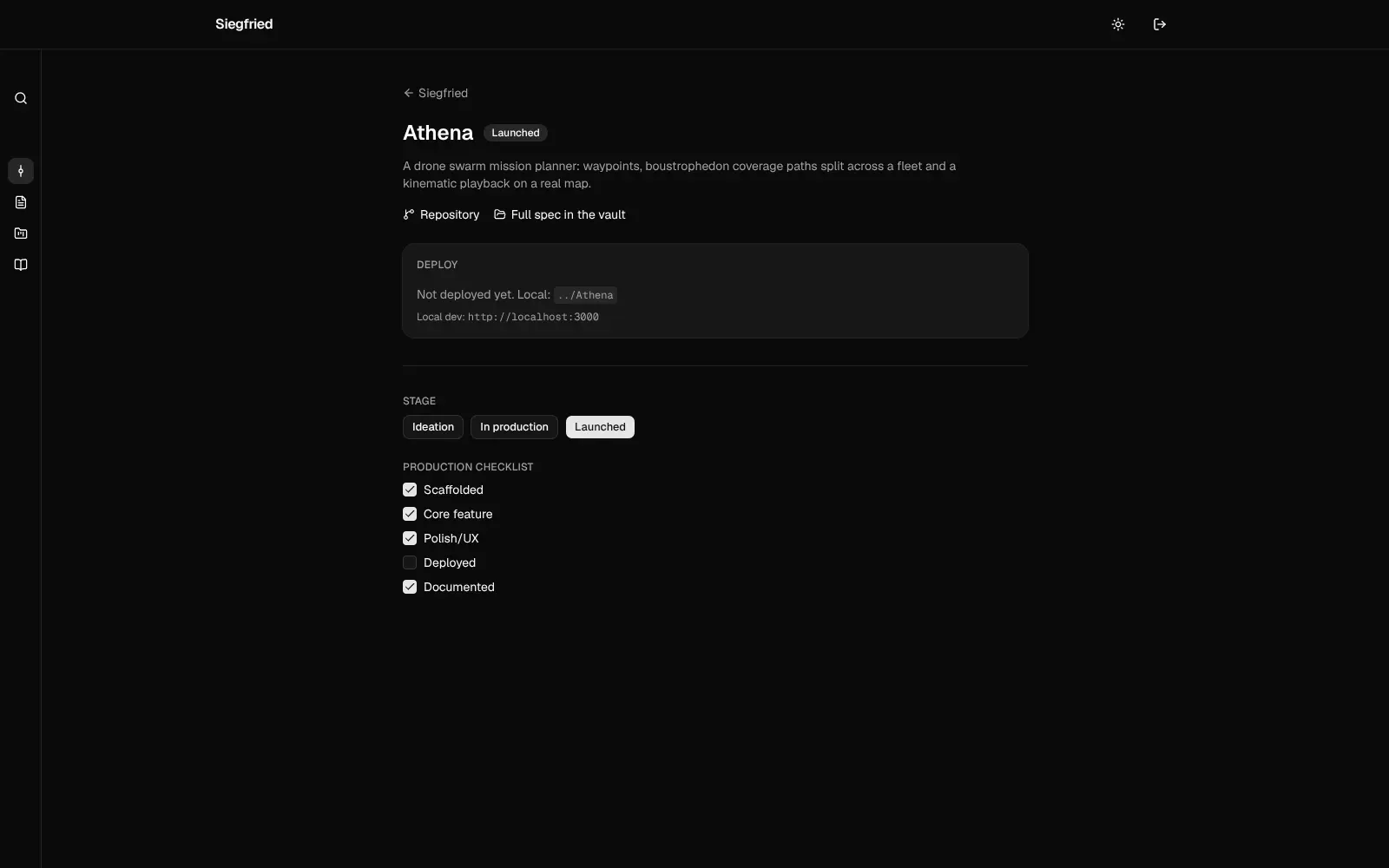Open Full spec in the vault link

[x=560, y=214]
